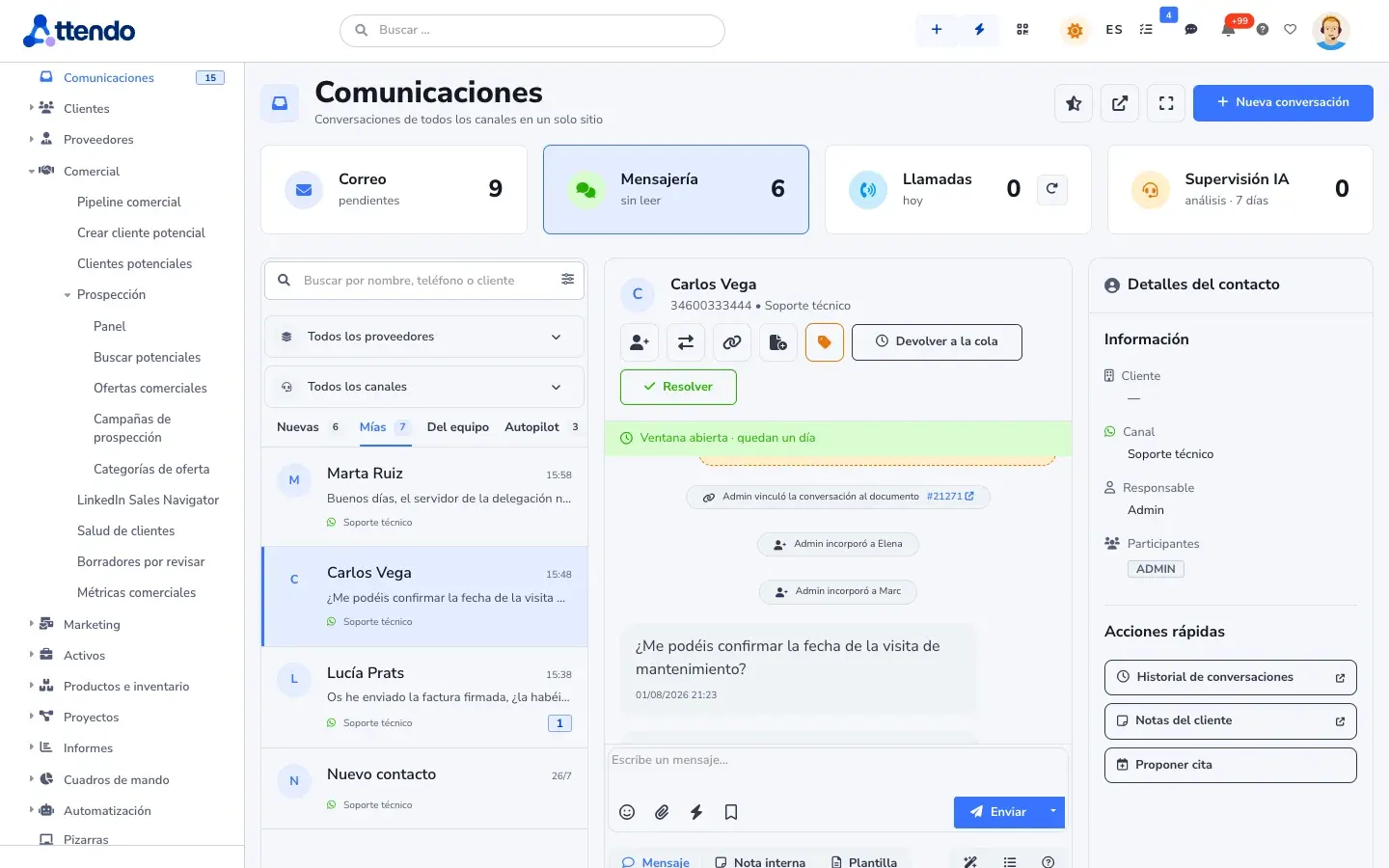The height and width of the screenshot is (868, 1389).
Task: Mark page as favorite with star icon
Action: click(x=1074, y=103)
